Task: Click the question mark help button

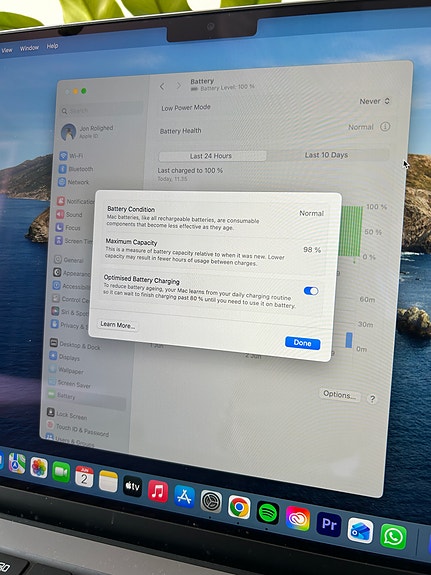Action: 372,399
